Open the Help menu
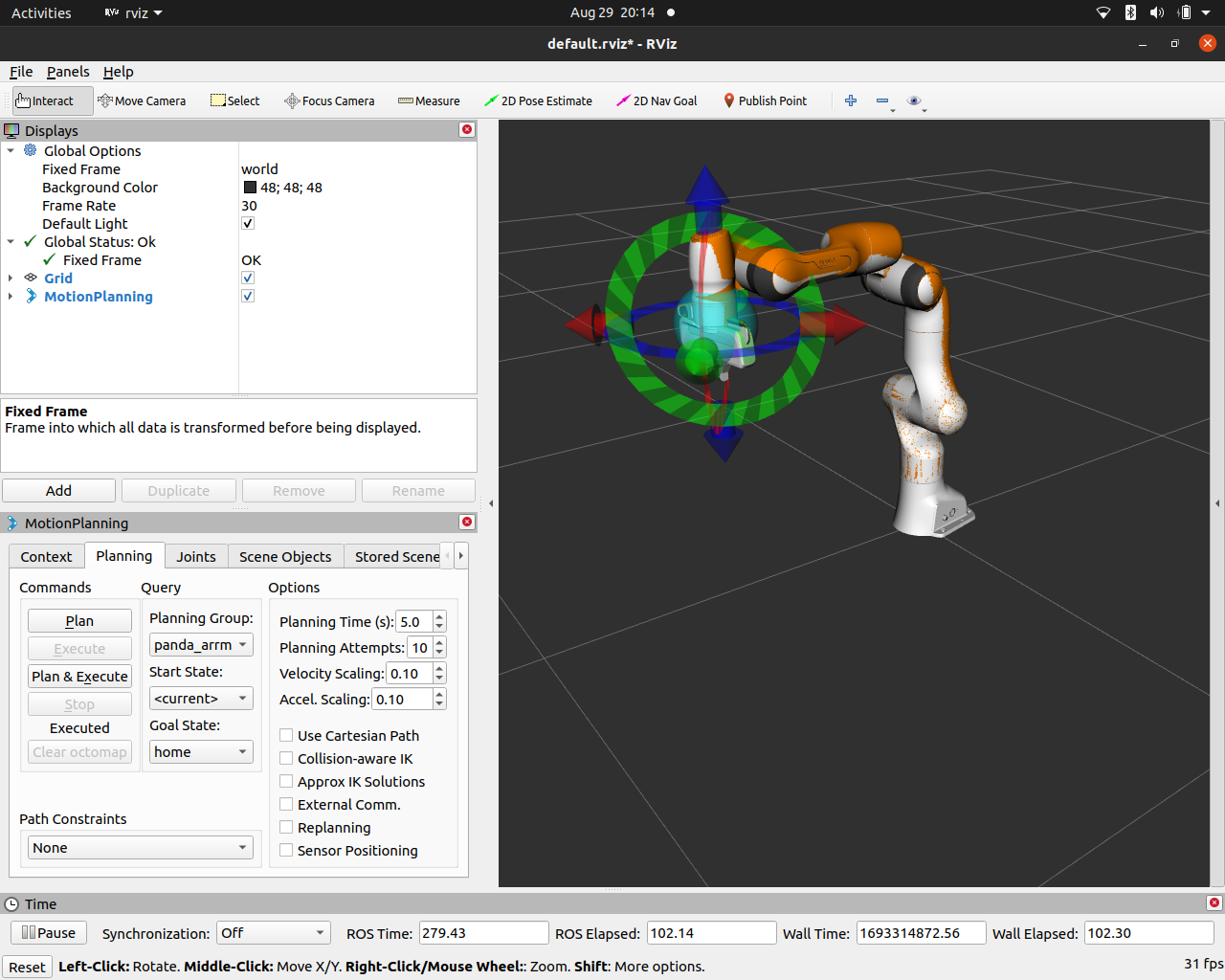The height and width of the screenshot is (980, 1225). [119, 72]
